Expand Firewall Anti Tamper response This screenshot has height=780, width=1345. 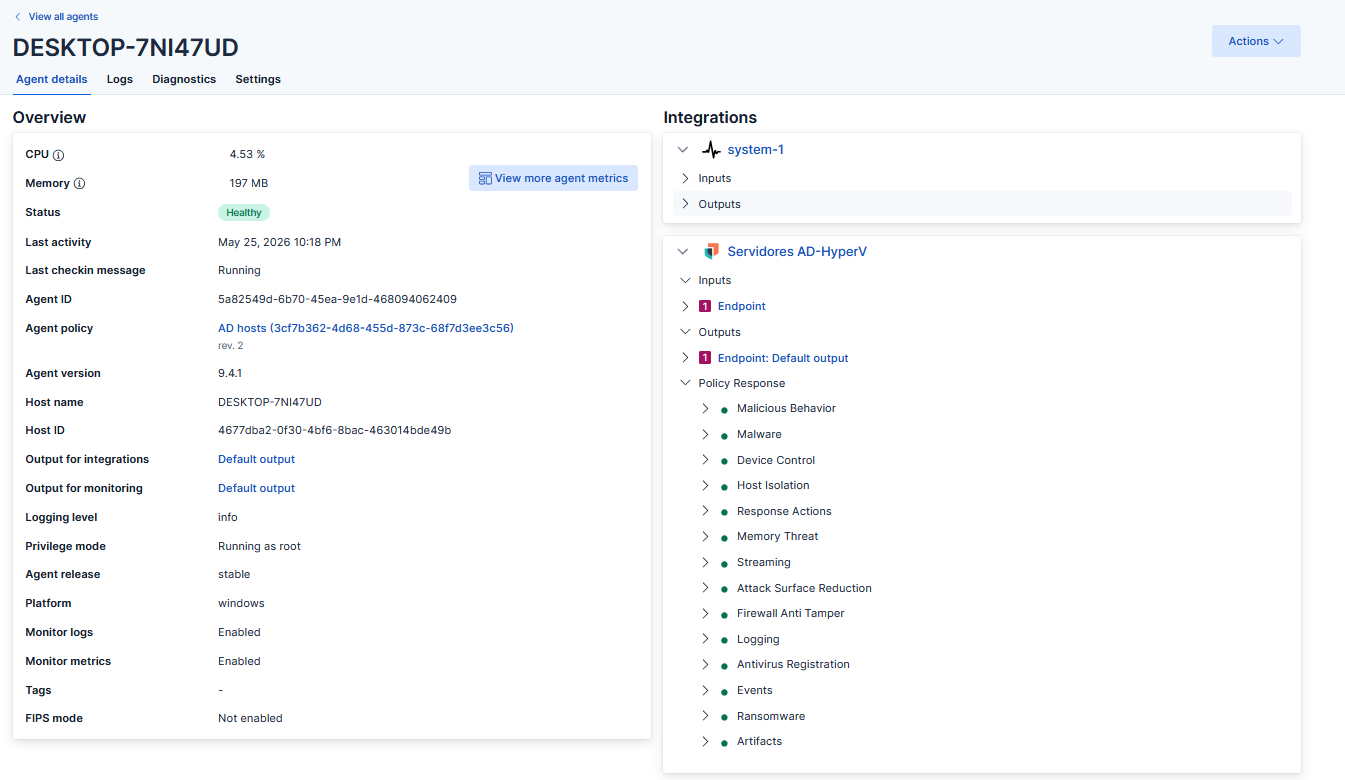click(x=705, y=613)
